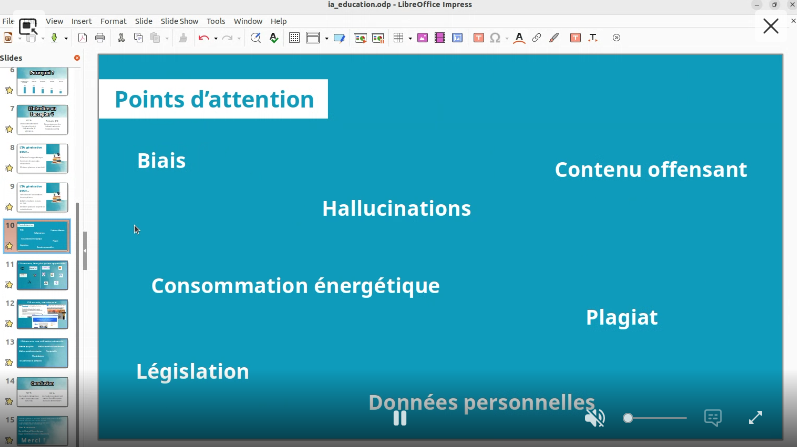The width and height of the screenshot is (797, 447).
Task: Start slideshow from current slide icon
Action: click(378, 38)
